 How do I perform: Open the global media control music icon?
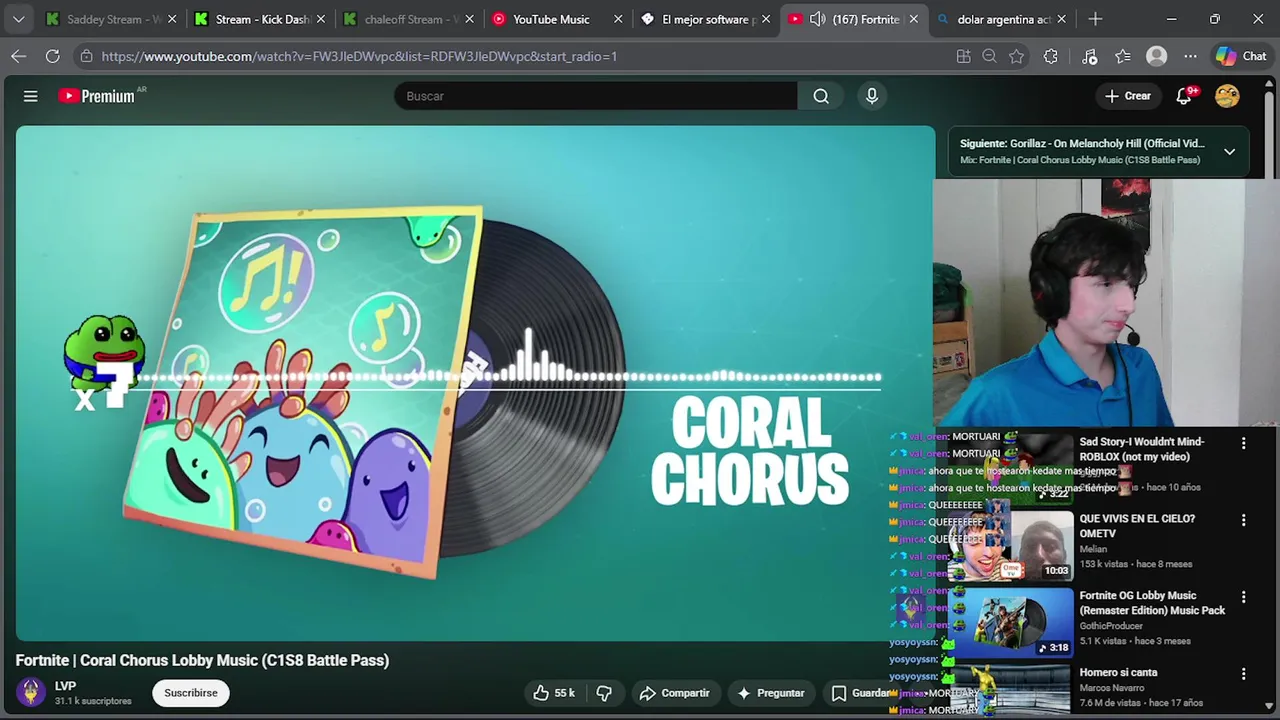tap(1090, 56)
